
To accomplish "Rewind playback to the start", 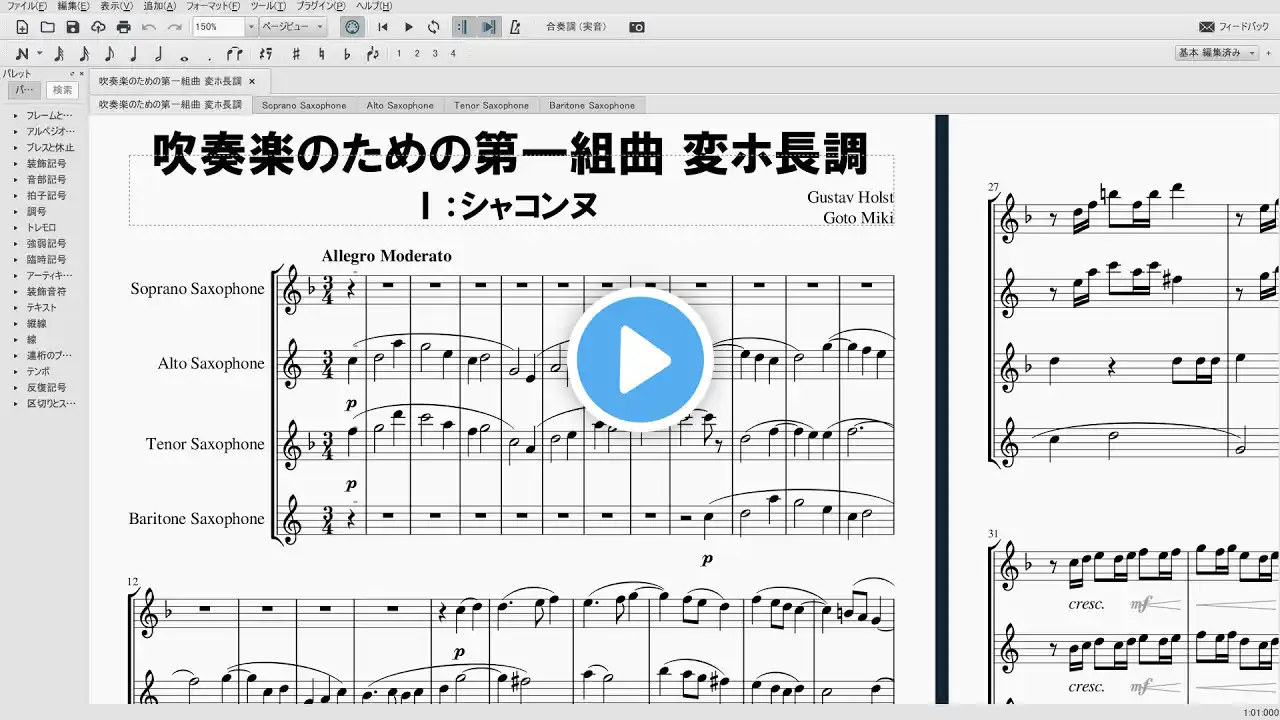I will point(383,27).
